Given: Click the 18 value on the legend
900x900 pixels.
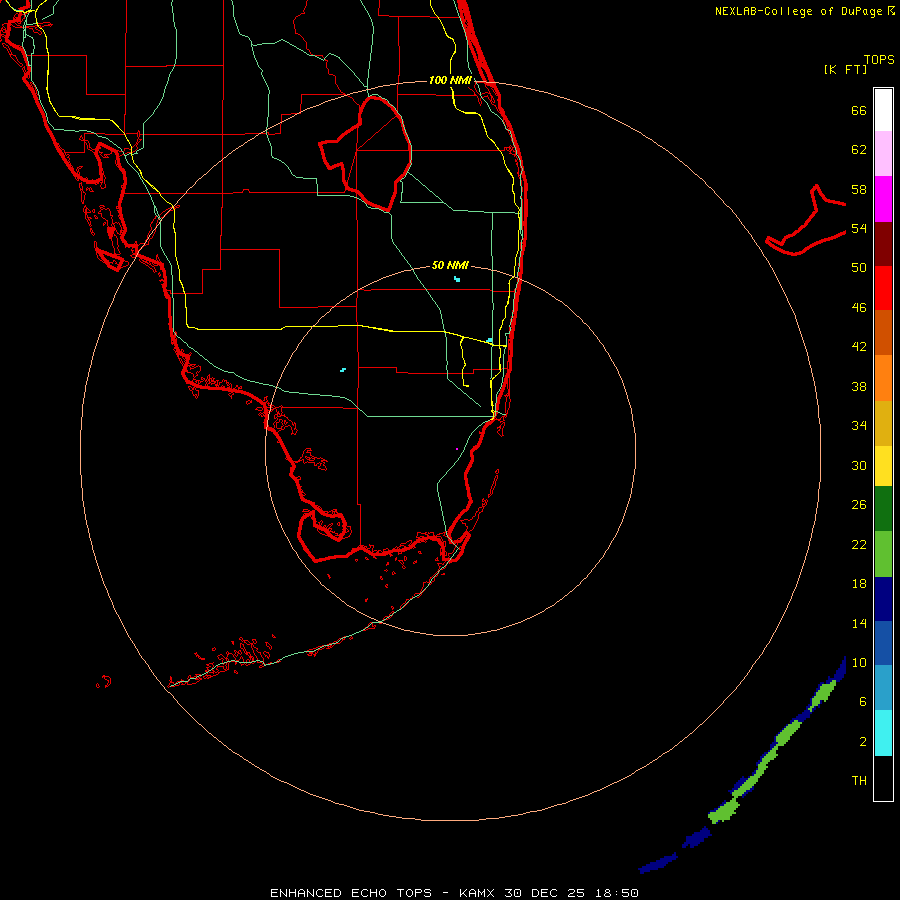Looking at the screenshot, I should [859, 584].
